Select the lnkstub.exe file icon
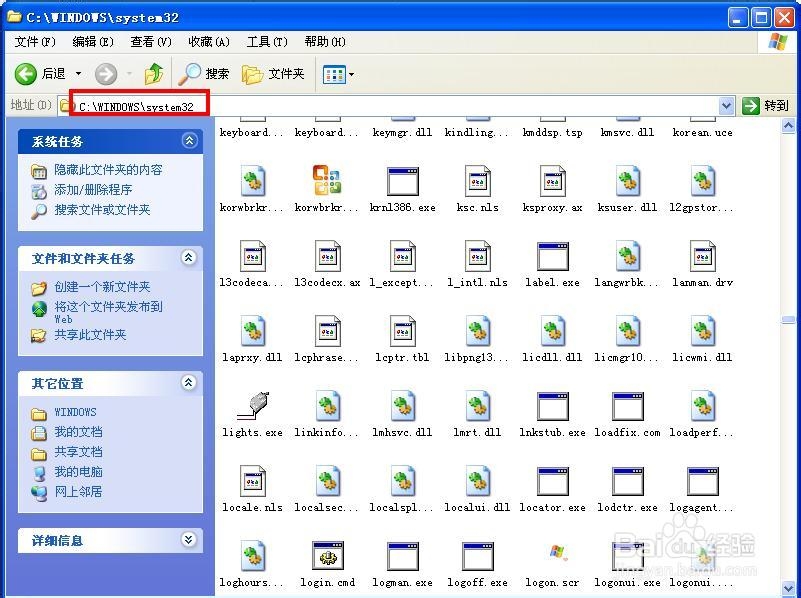Screen dimensions: 801x598 [x=553, y=406]
